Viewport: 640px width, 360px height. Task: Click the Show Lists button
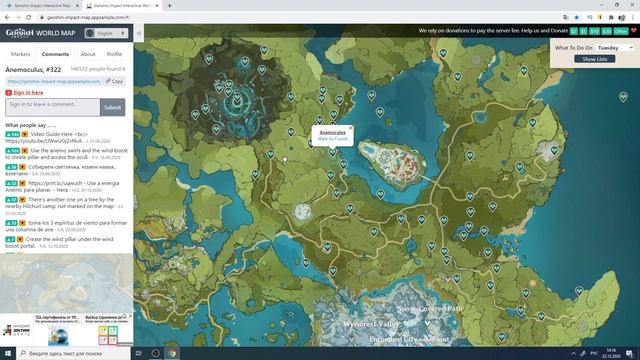[x=595, y=59]
